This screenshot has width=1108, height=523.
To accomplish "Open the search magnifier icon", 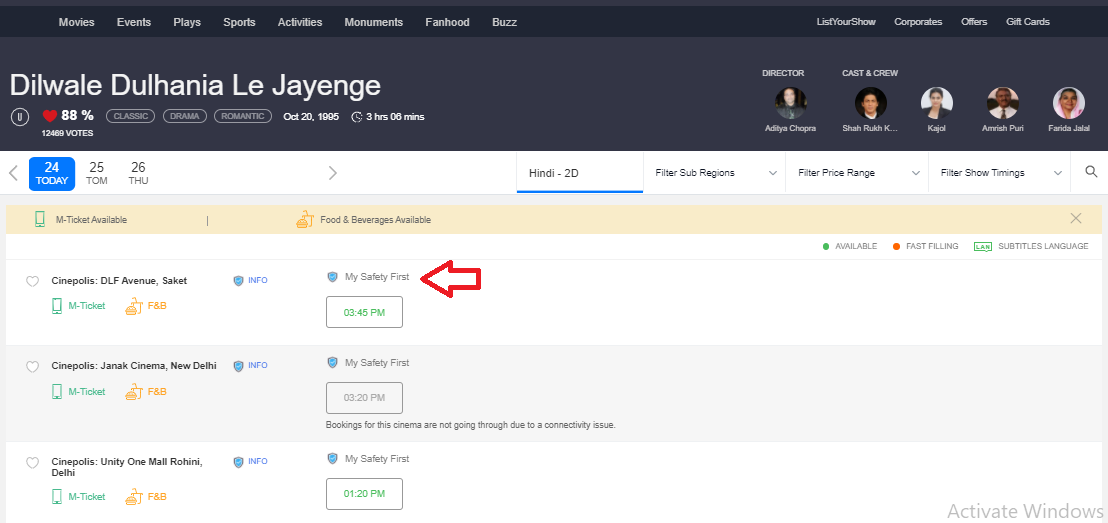I will [x=1091, y=172].
